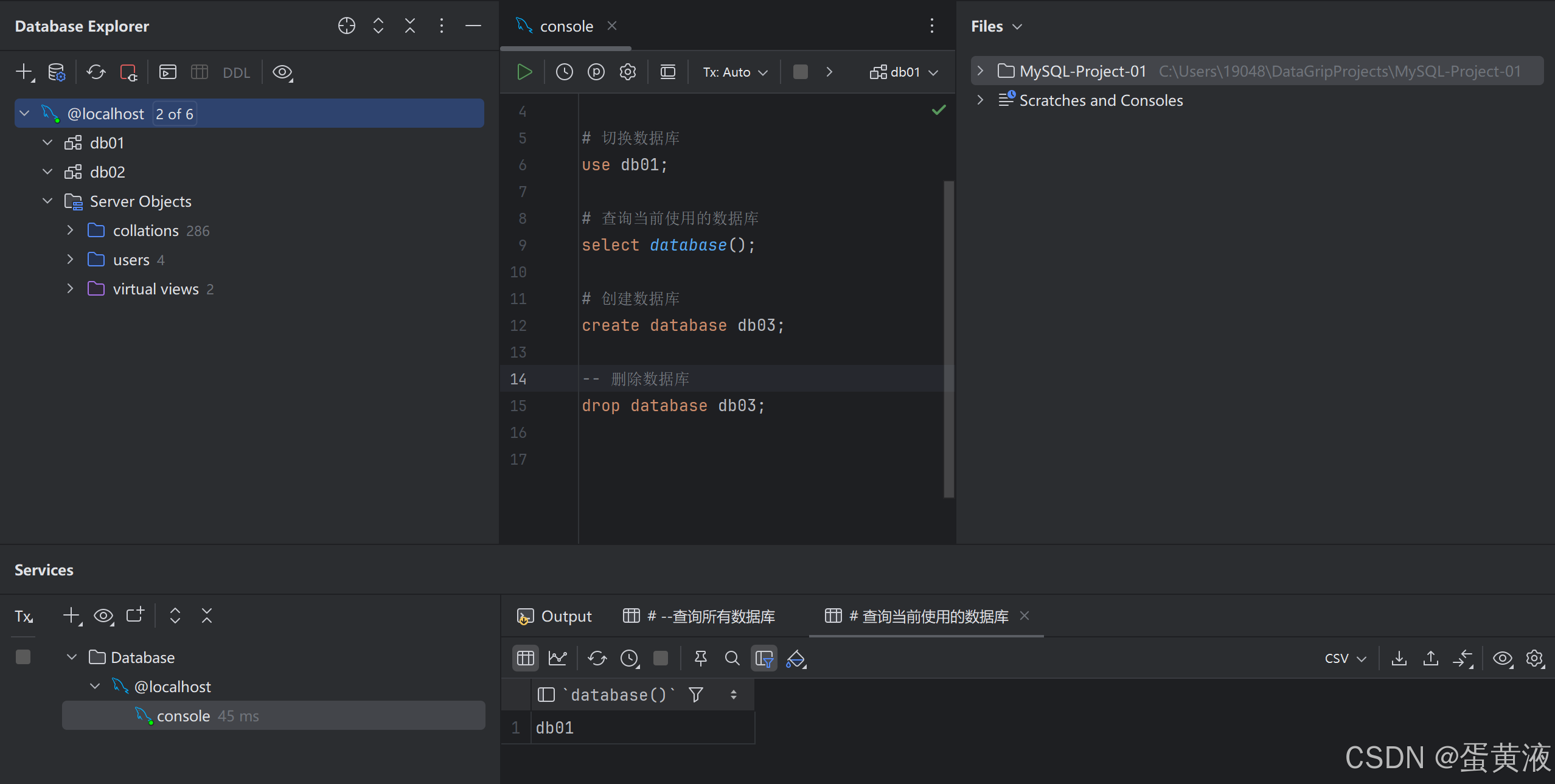Run the query with the green Execute button

524,72
